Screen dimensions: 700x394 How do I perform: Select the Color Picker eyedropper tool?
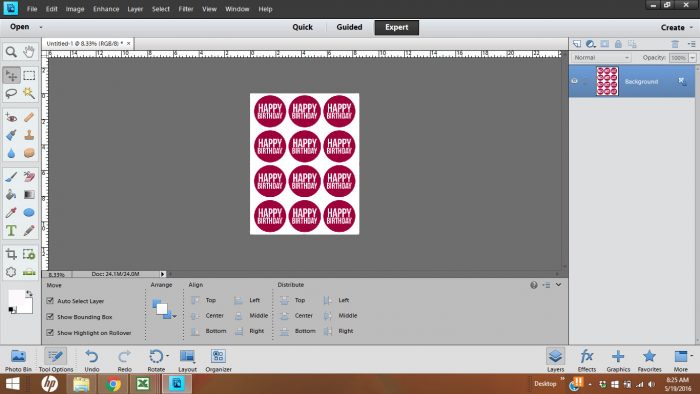coord(11,212)
